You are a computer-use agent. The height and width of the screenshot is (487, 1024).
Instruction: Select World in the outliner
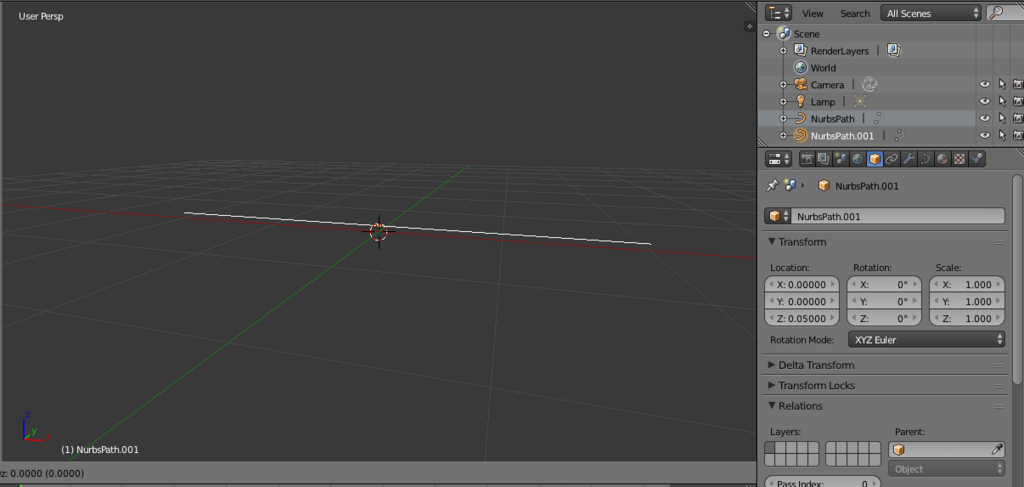824,68
